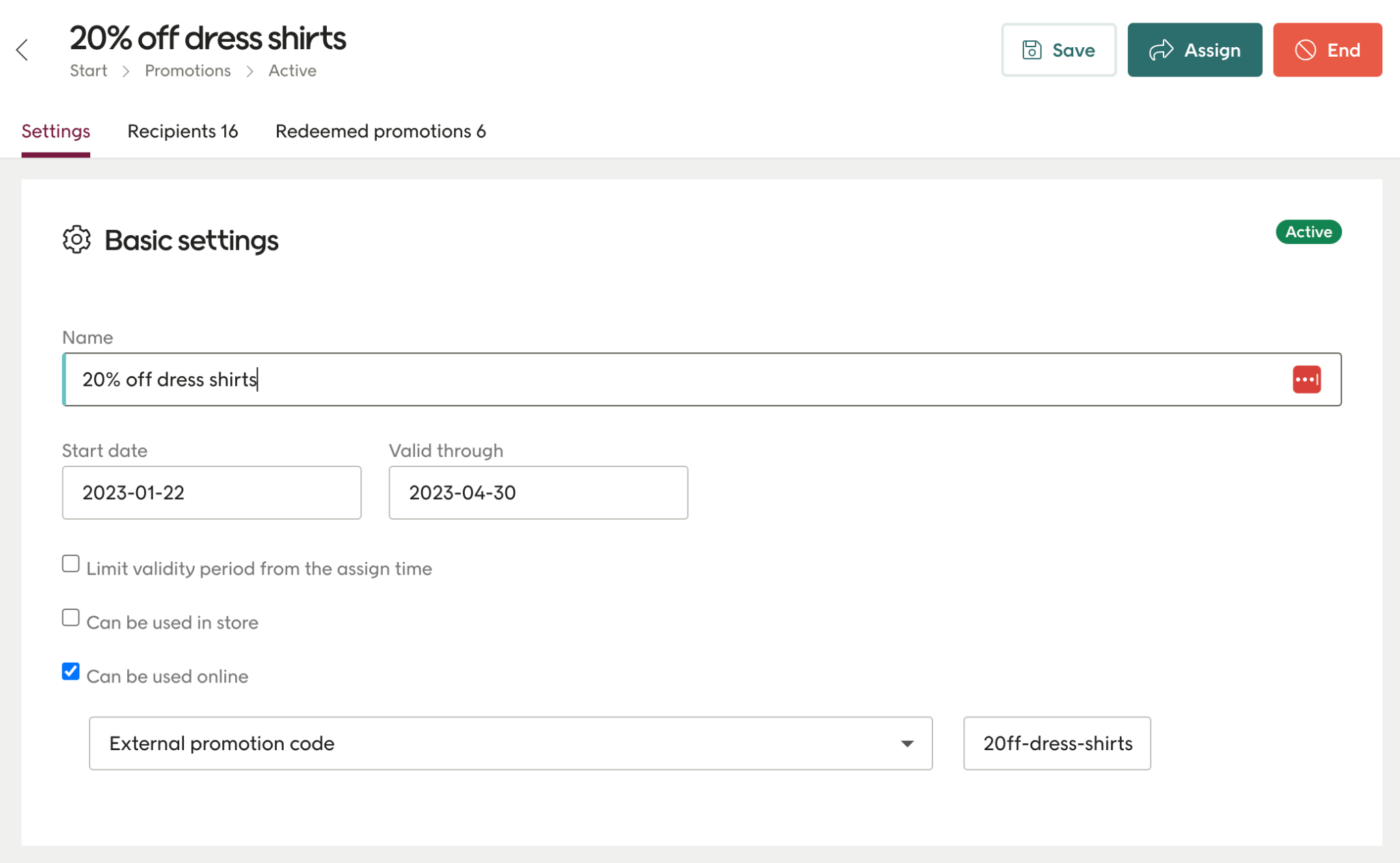This screenshot has height=863, width=1400.
Task: Click the green Active status badge
Action: coord(1308,232)
